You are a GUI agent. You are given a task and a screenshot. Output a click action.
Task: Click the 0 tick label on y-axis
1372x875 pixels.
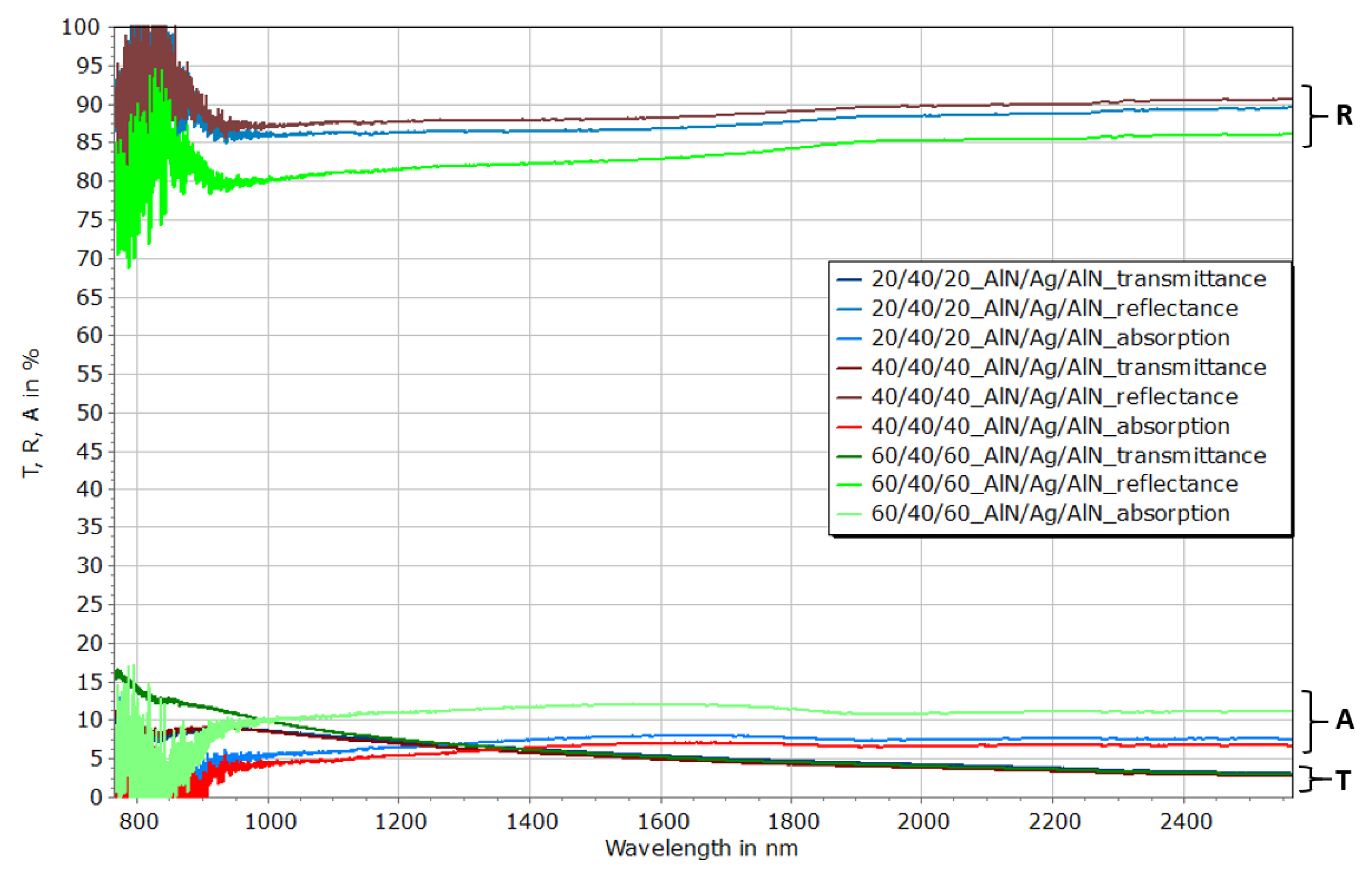(96, 797)
